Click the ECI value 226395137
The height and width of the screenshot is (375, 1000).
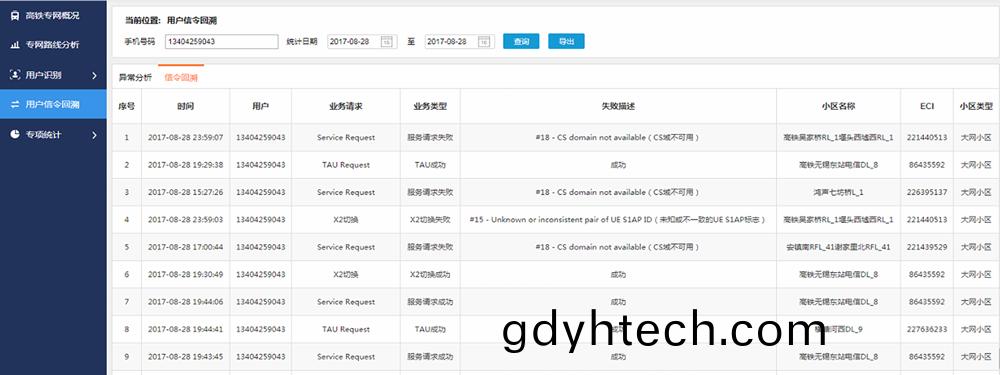click(927, 193)
